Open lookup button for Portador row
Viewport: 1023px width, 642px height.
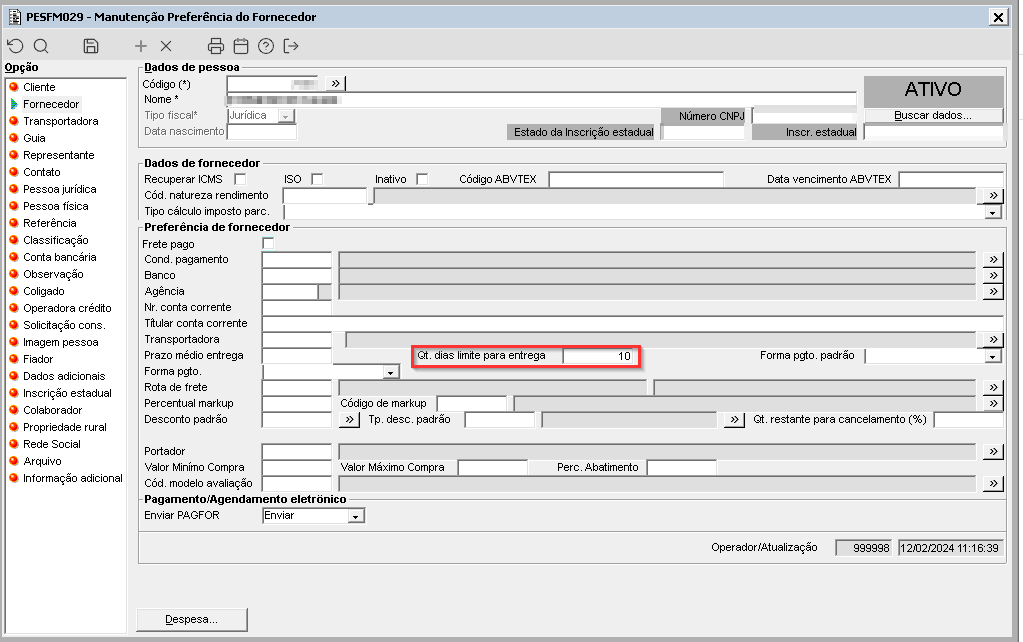pos(992,451)
